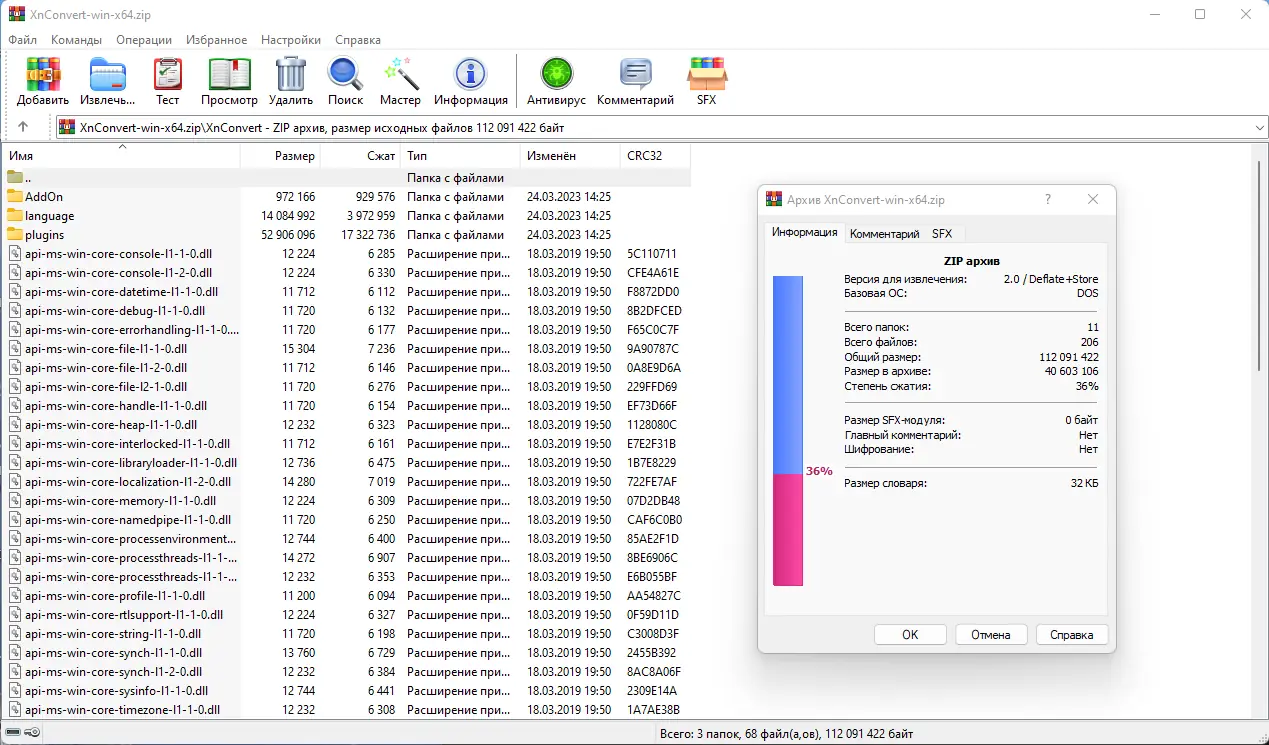This screenshot has height=745, width=1269.
Task: Click the AddOn folder icon
Action: [x=15, y=197]
